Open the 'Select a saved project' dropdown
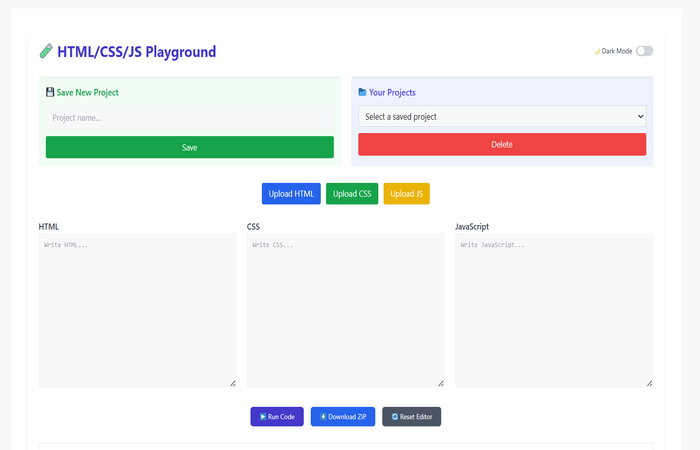Screen dimensions: 700x450 (x=502, y=117)
